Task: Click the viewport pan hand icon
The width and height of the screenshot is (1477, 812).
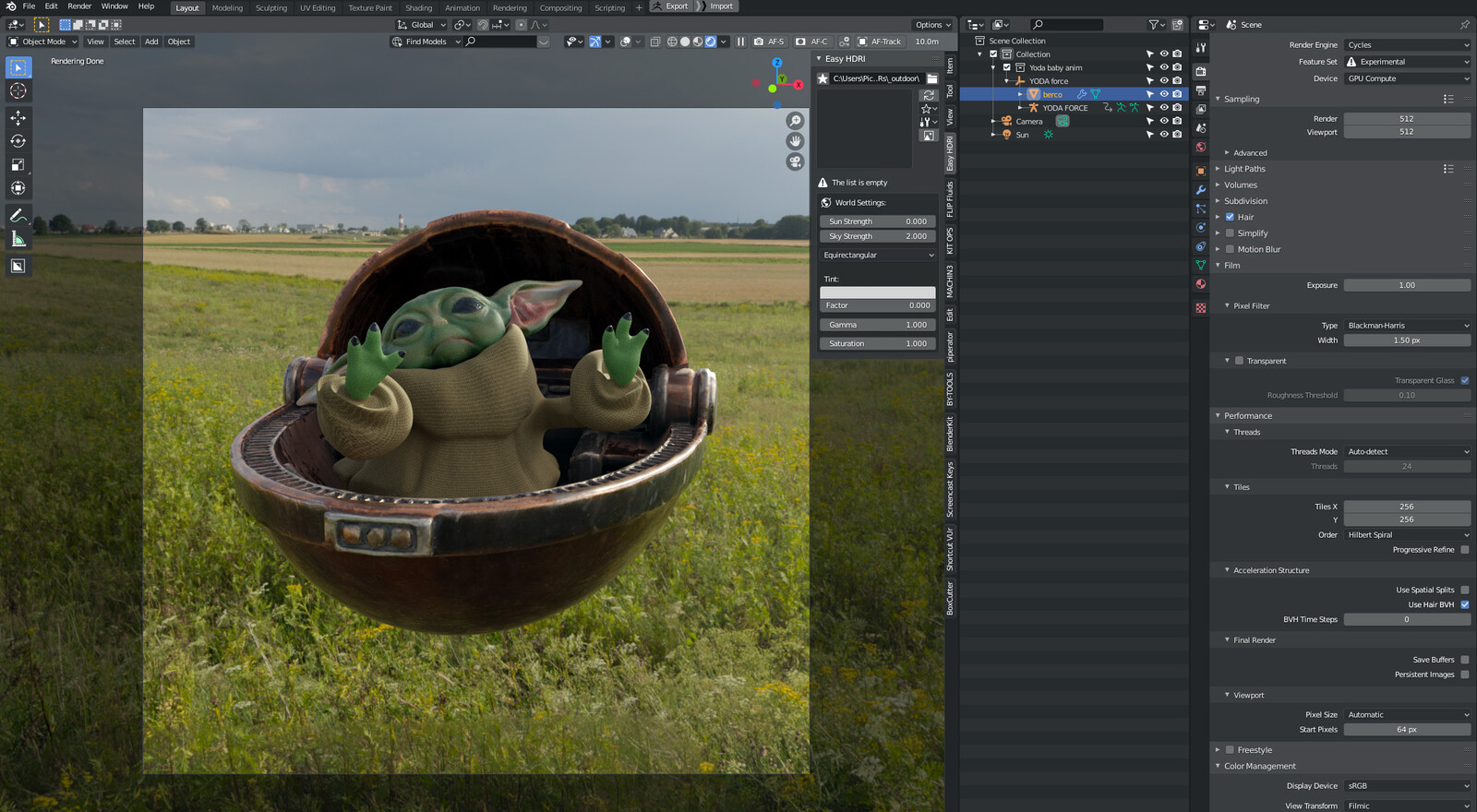Action: 795,141
